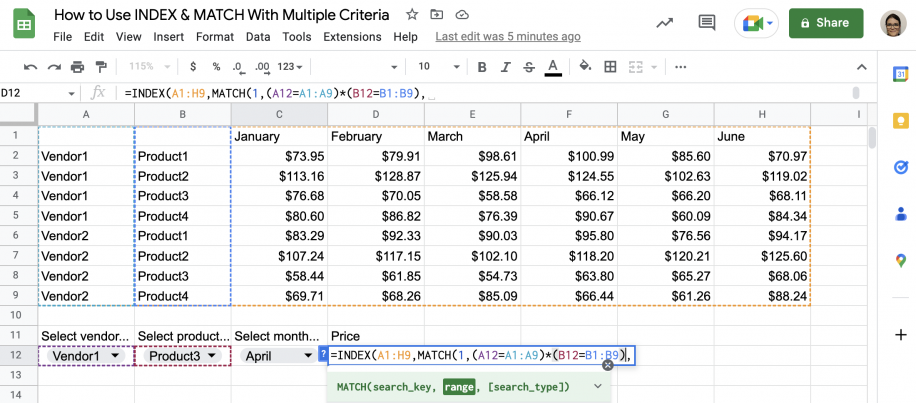The height and width of the screenshot is (403, 916).
Task: Toggle strikethrough formatting
Action: pos(529,67)
